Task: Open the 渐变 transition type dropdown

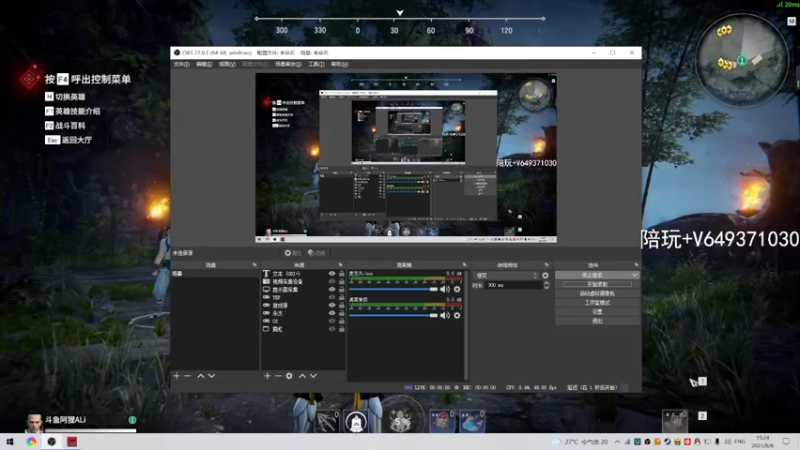Action: (x=506, y=276)
